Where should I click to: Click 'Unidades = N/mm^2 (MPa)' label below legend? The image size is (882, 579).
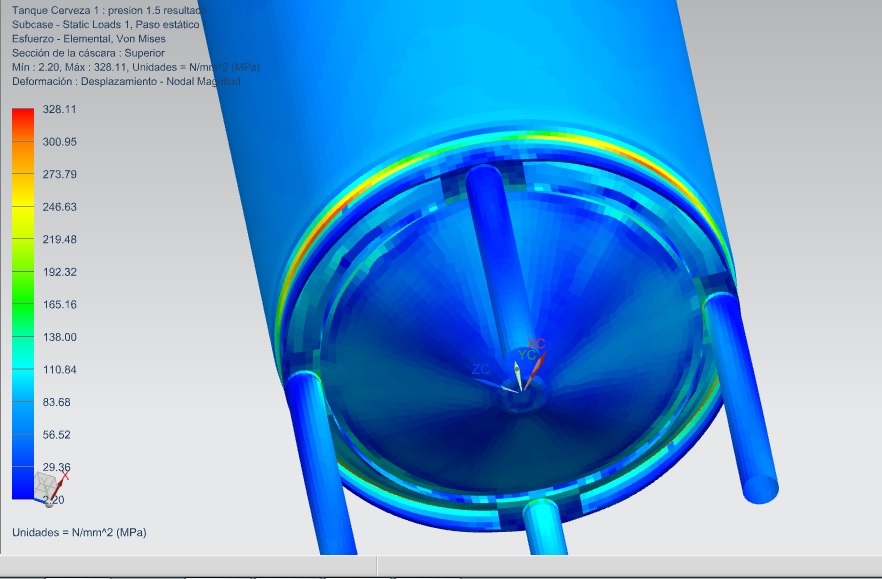79,533
